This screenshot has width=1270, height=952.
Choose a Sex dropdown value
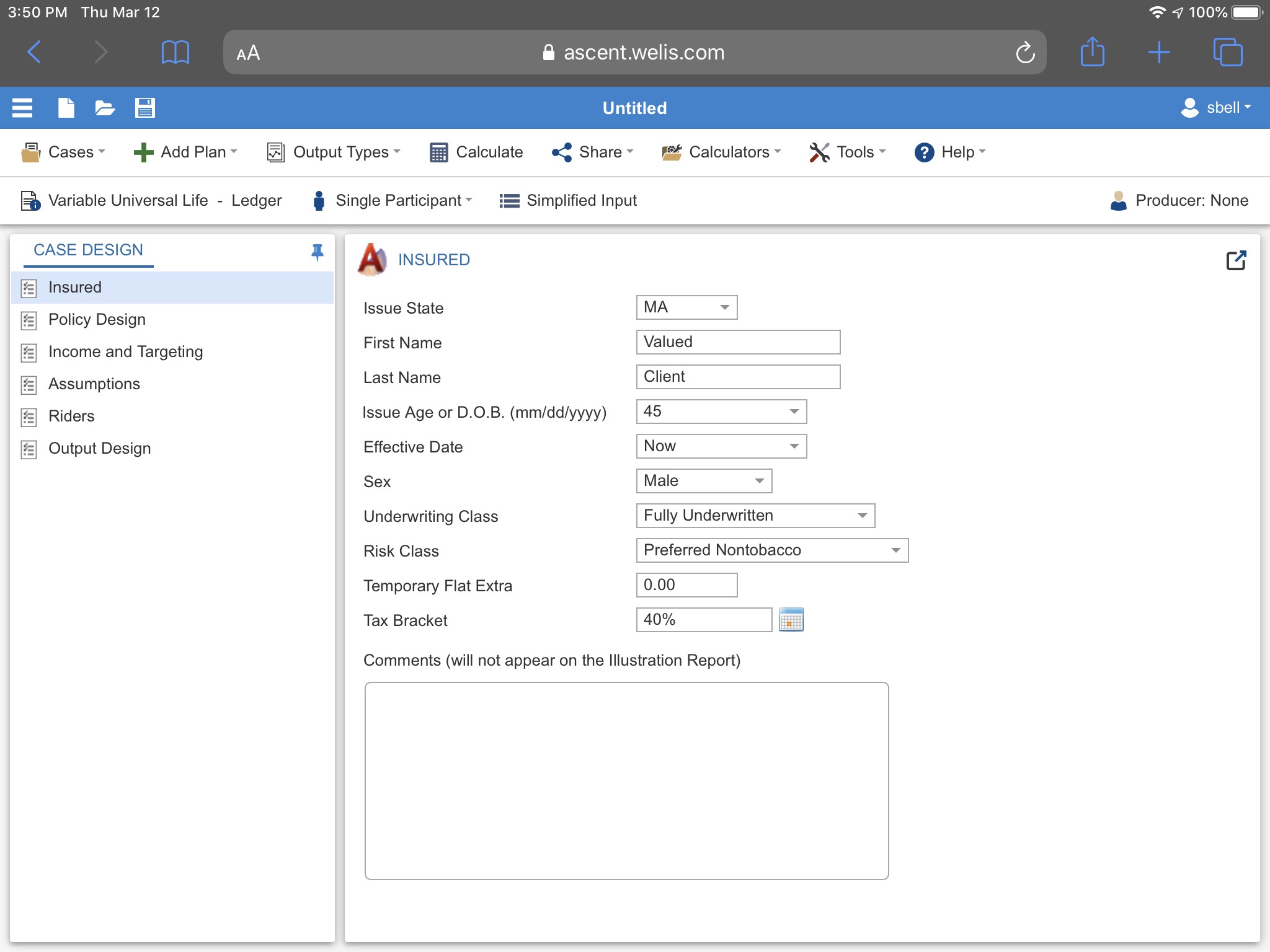pos(703,481)
